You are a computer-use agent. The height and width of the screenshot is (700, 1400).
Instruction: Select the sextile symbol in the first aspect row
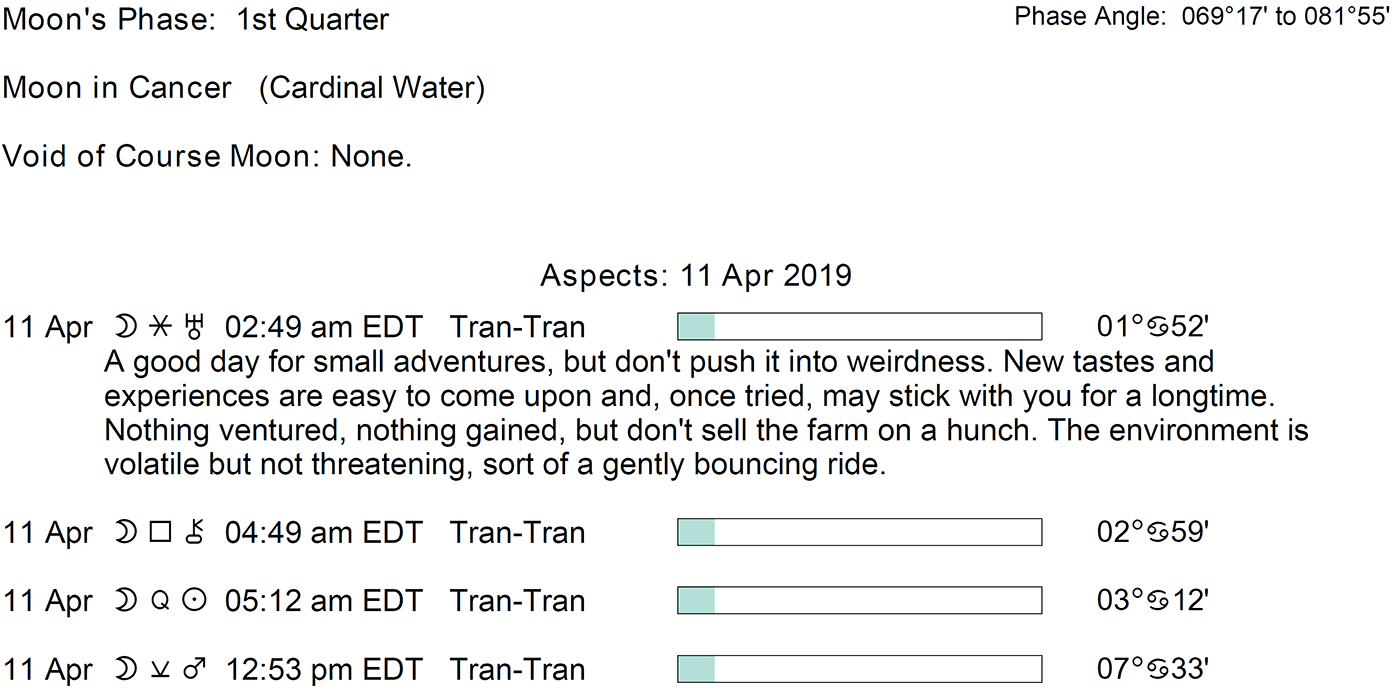tap(160, 327)
